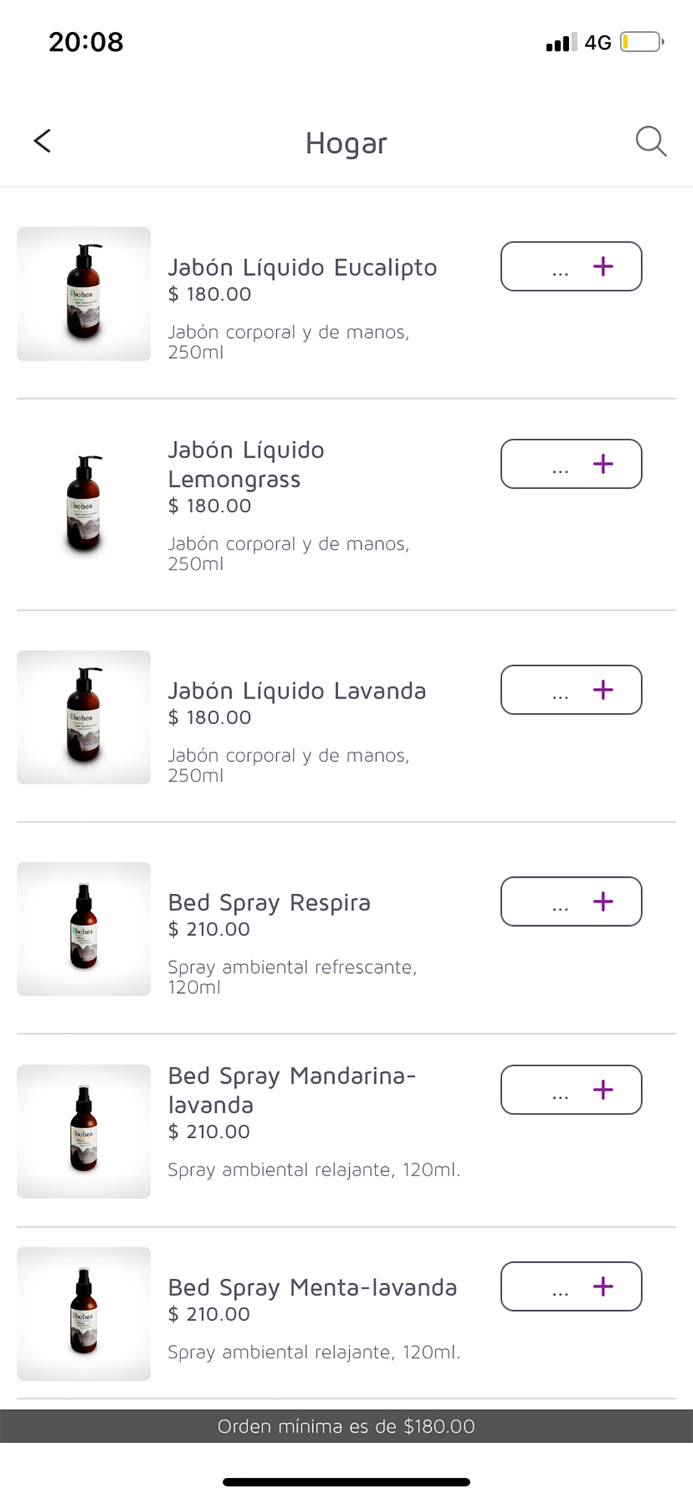This screenshot has width=693, height=1500.
Task: Tap the plus icon for Bed Spray Menta-lavanda
Action: pyautogui.click(x=602, y=1286)
